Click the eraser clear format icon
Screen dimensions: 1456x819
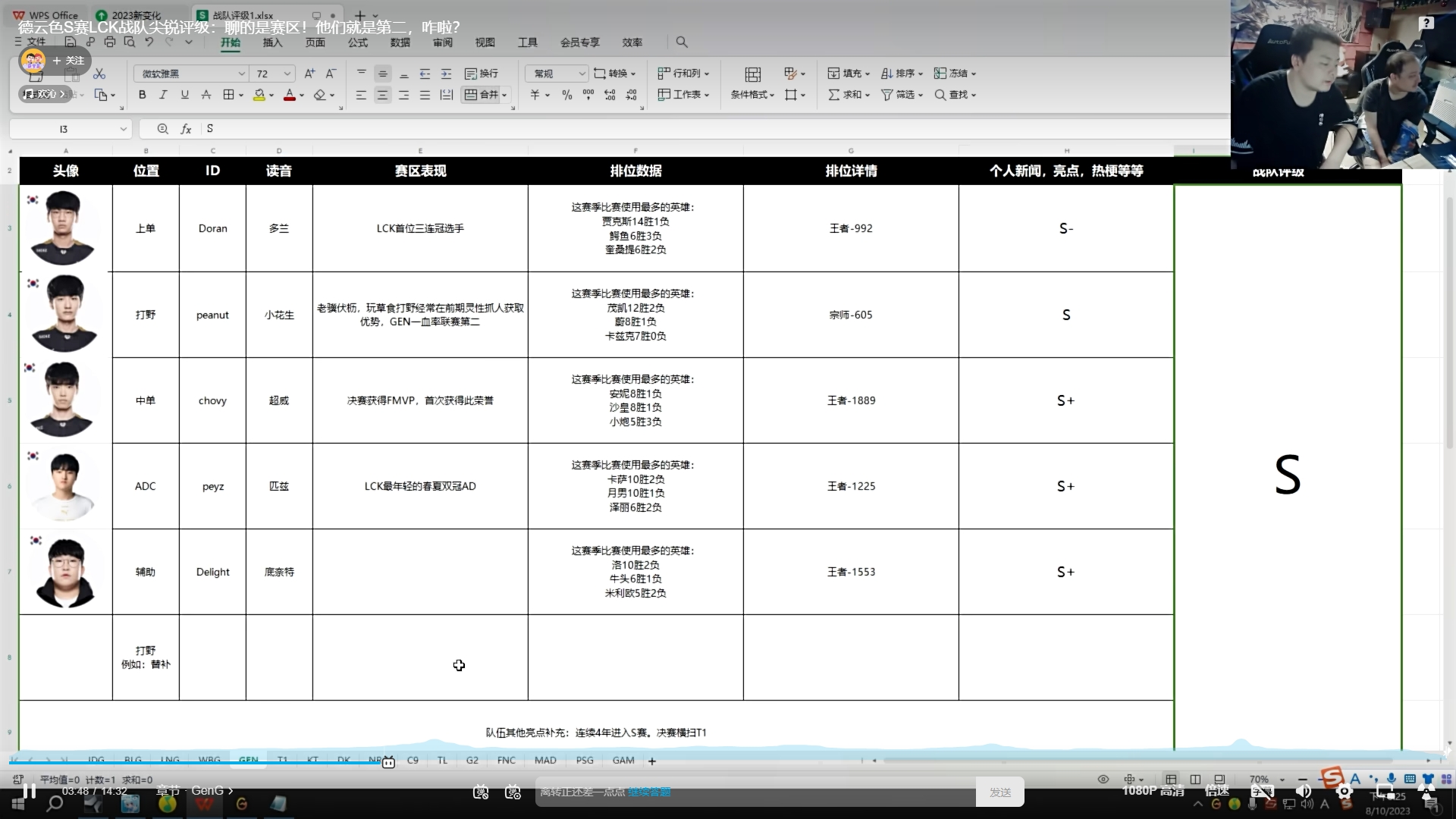[320, 95]
